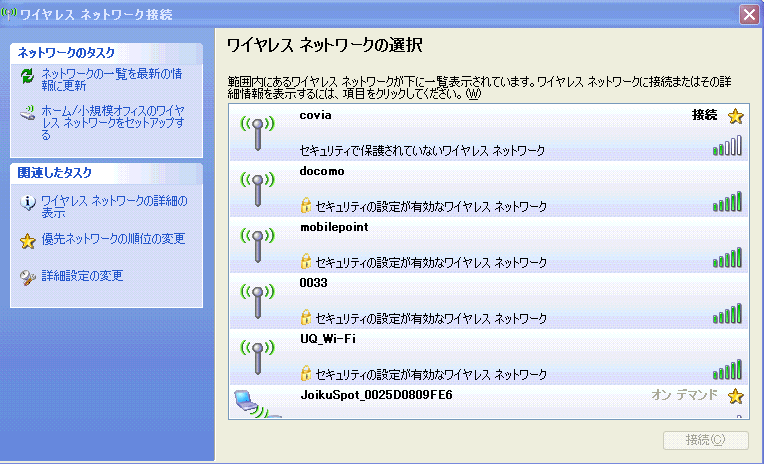Select the docomo network name

click(322, 171)
